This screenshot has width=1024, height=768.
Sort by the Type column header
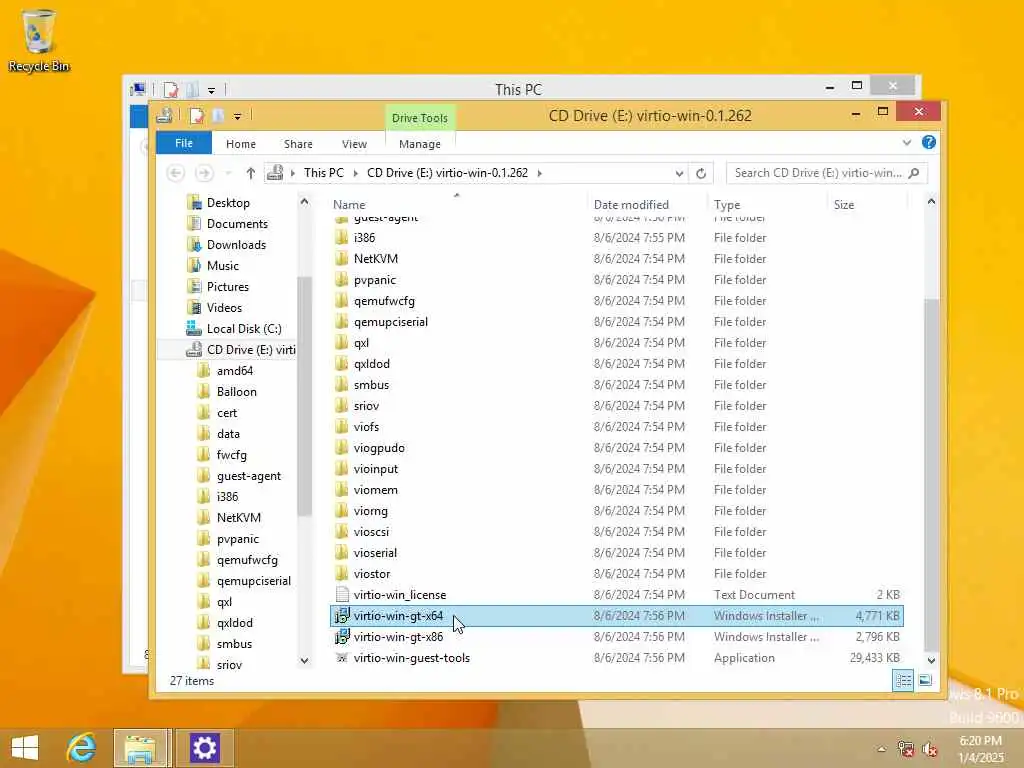click(727, 204)
